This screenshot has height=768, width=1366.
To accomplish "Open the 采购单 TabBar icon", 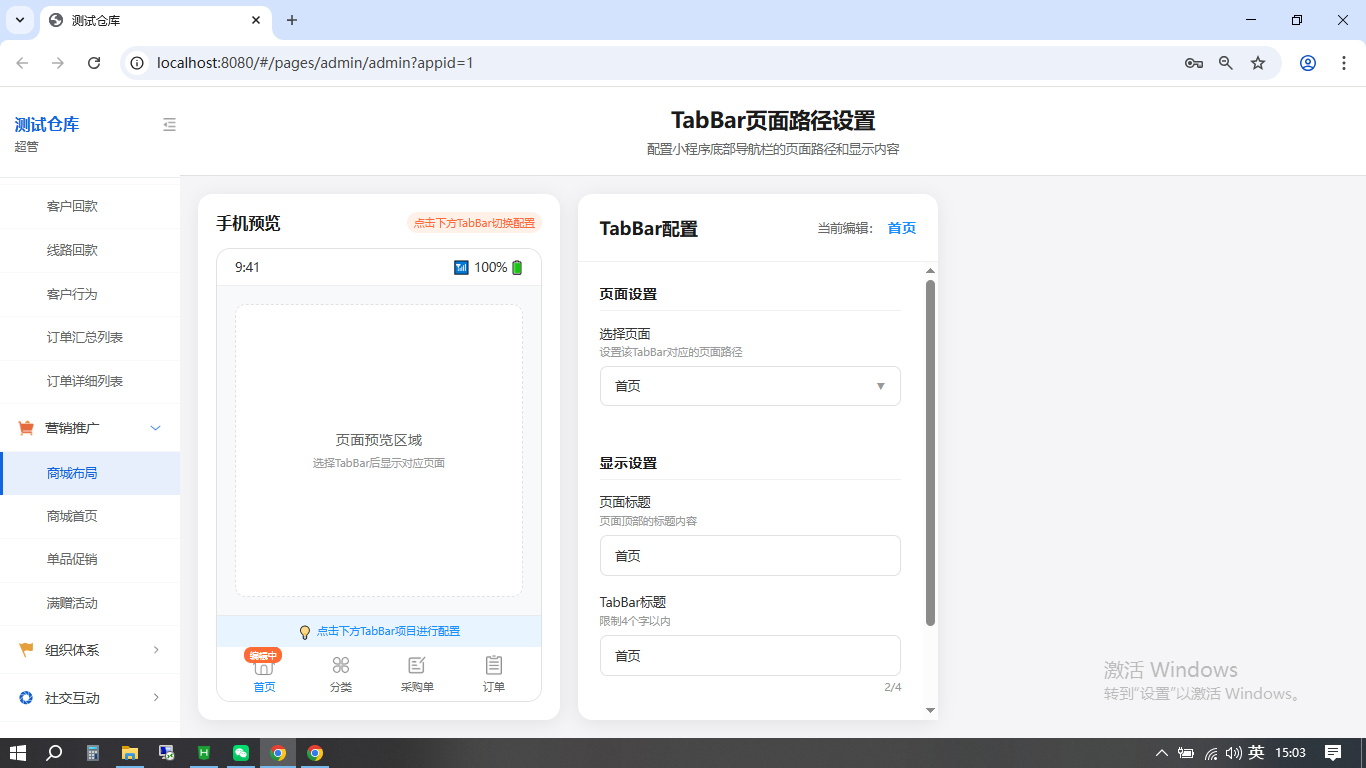I will point(417,665).
